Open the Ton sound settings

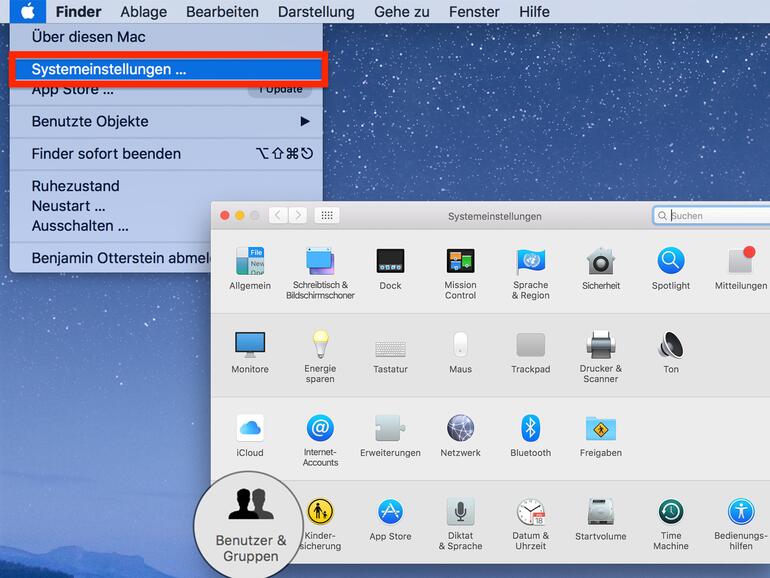[671, 352]
